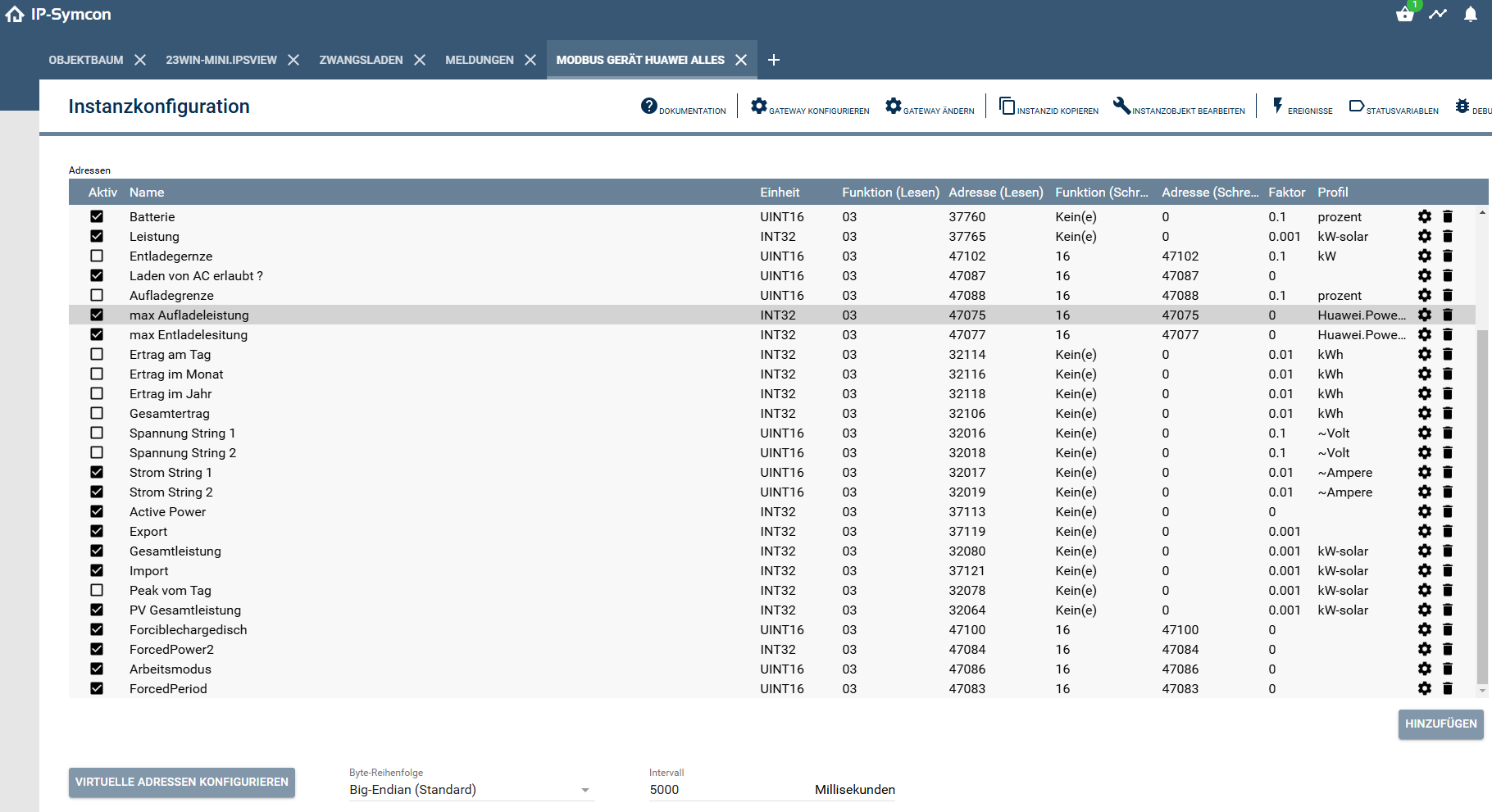This screenshot has height=812, width=1492.
Task: Enable the Peak vom Tag checkbox
Action: 97,590
